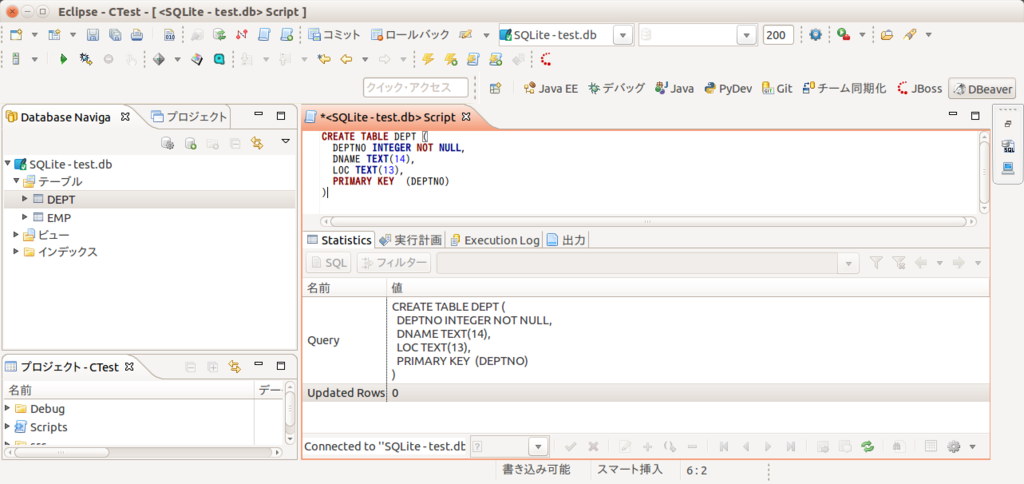This screenshot has width=1024, height=484.
Task: Execute SQL statement lightning icon
Action: coord(428,59)
